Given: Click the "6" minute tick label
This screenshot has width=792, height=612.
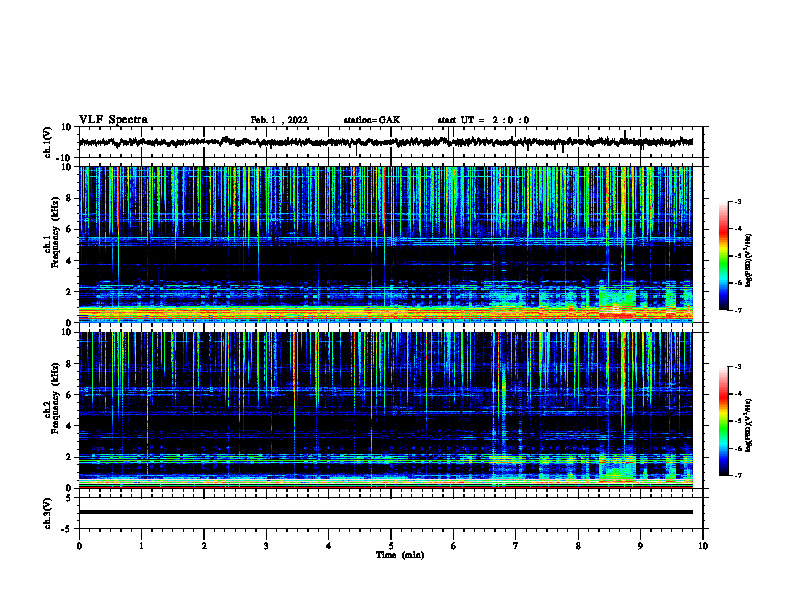Looking at the screenshot, I should pyautogui.click(x=454, y=546).
